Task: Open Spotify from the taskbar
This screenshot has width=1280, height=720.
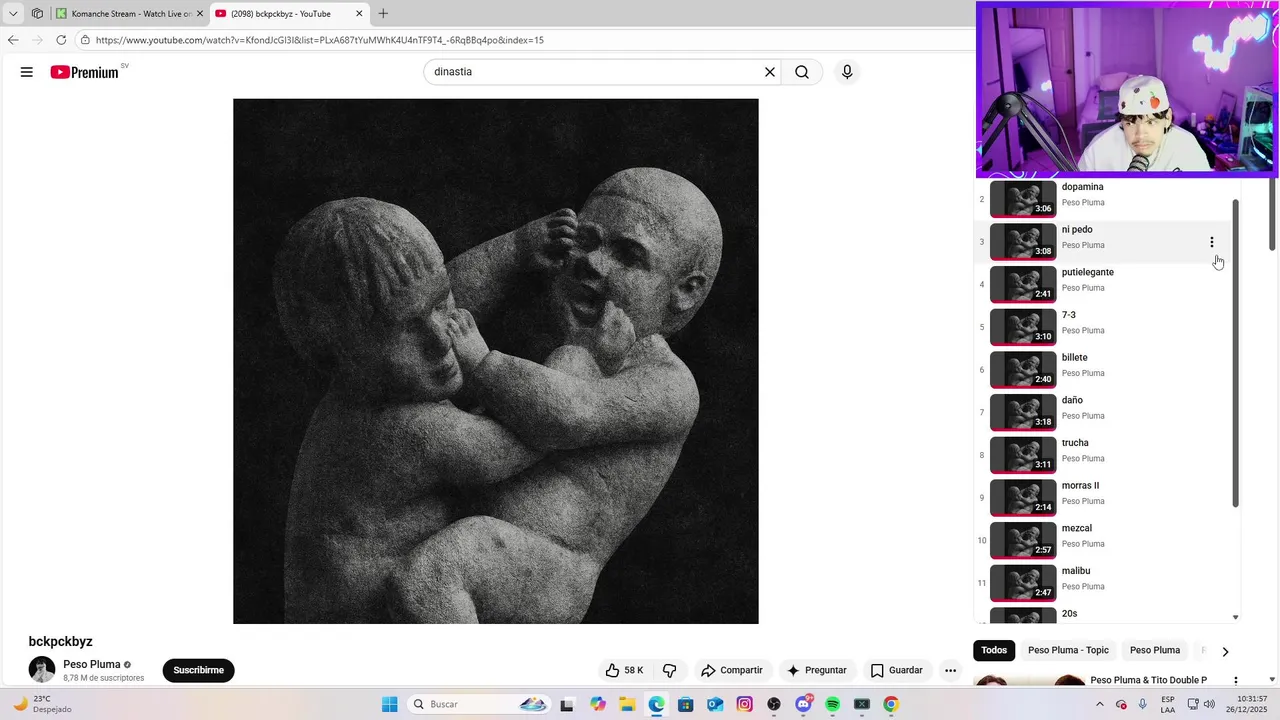Action: click(832, 704)
